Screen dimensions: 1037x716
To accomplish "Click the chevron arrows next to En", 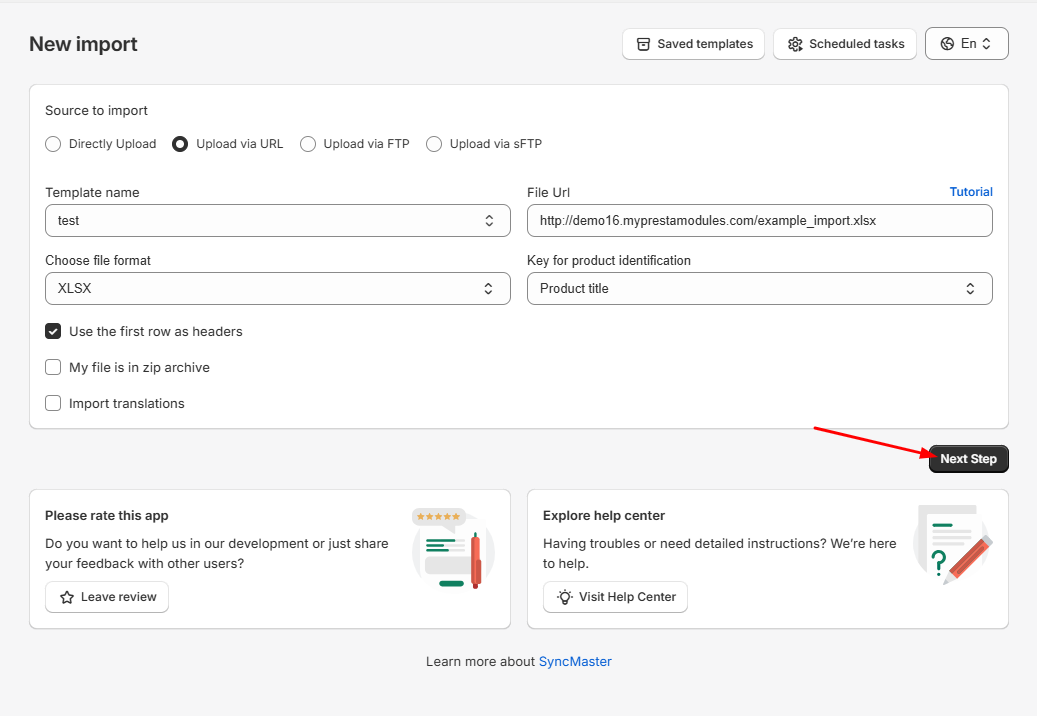I will point(986,44).
